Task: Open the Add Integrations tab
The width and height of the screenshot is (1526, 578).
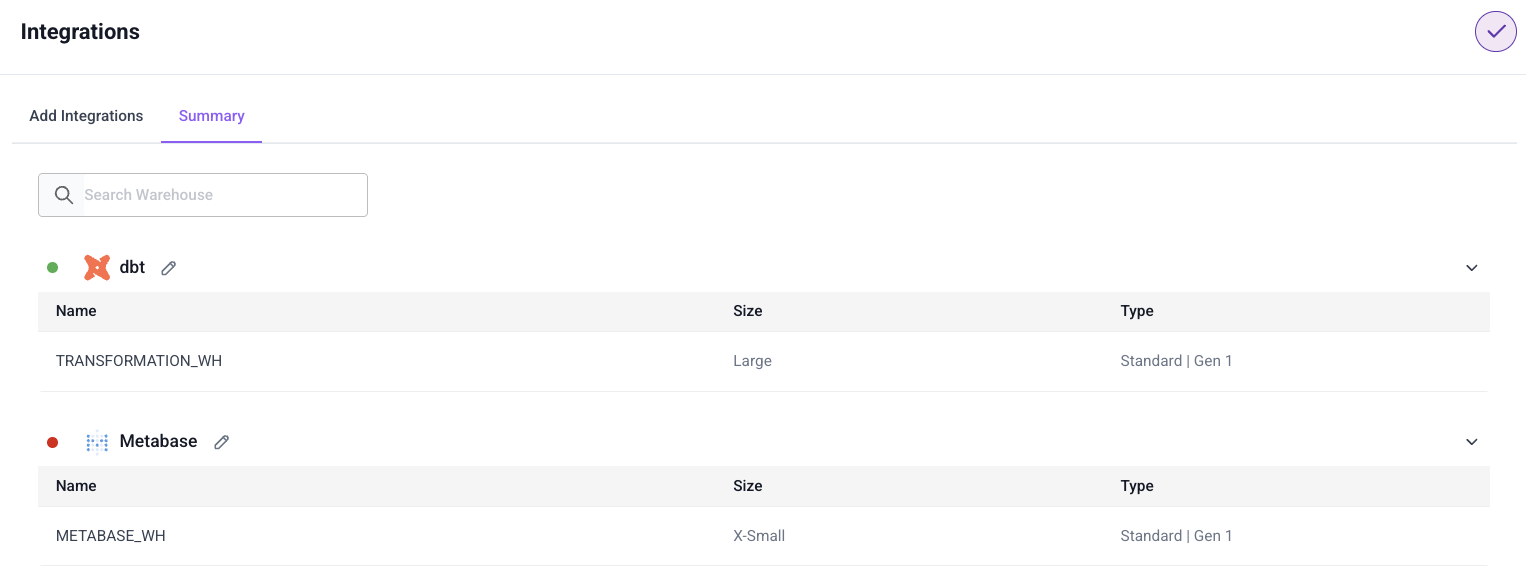Action: 86,116
